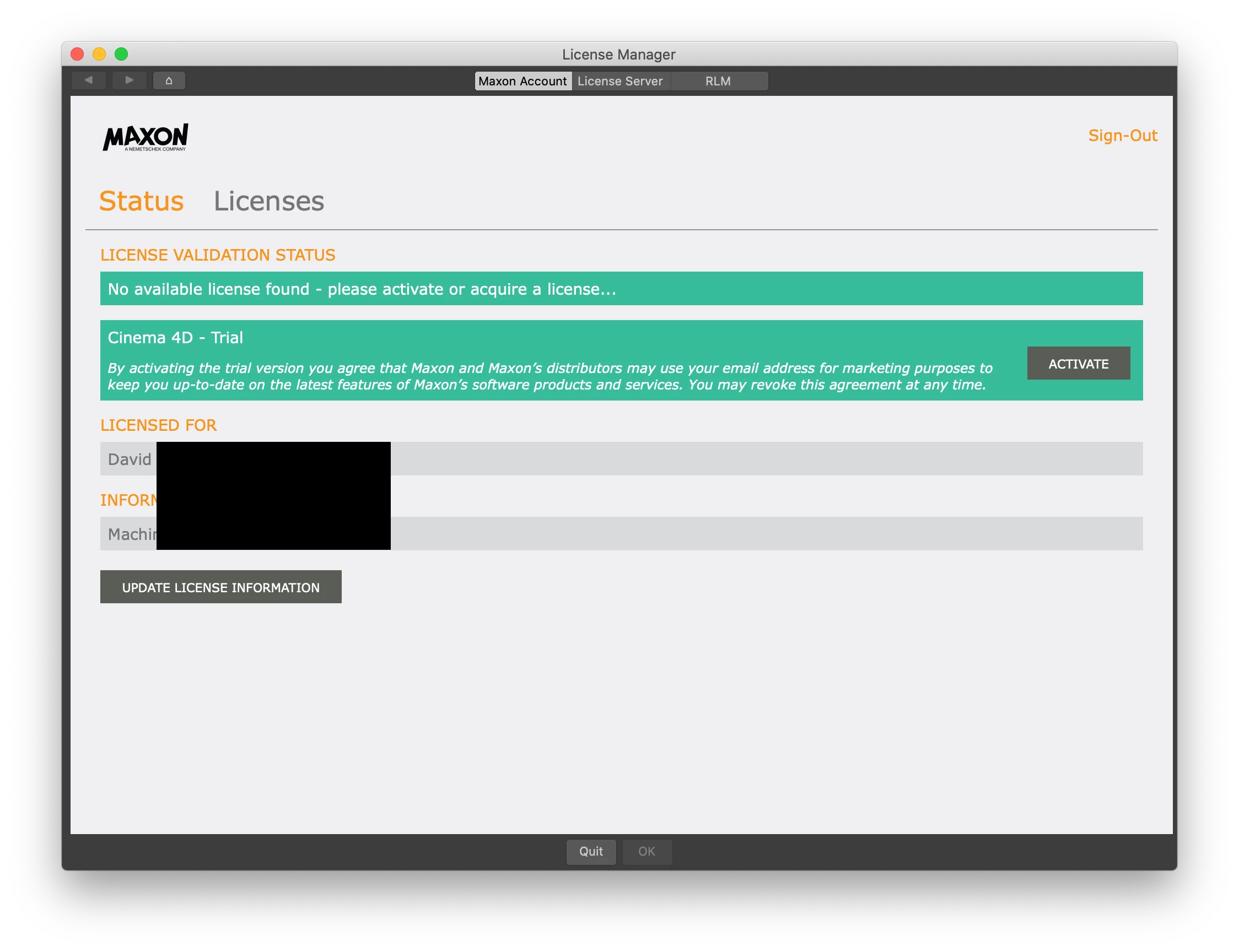Open the License Server tab

tap(619, 81)
